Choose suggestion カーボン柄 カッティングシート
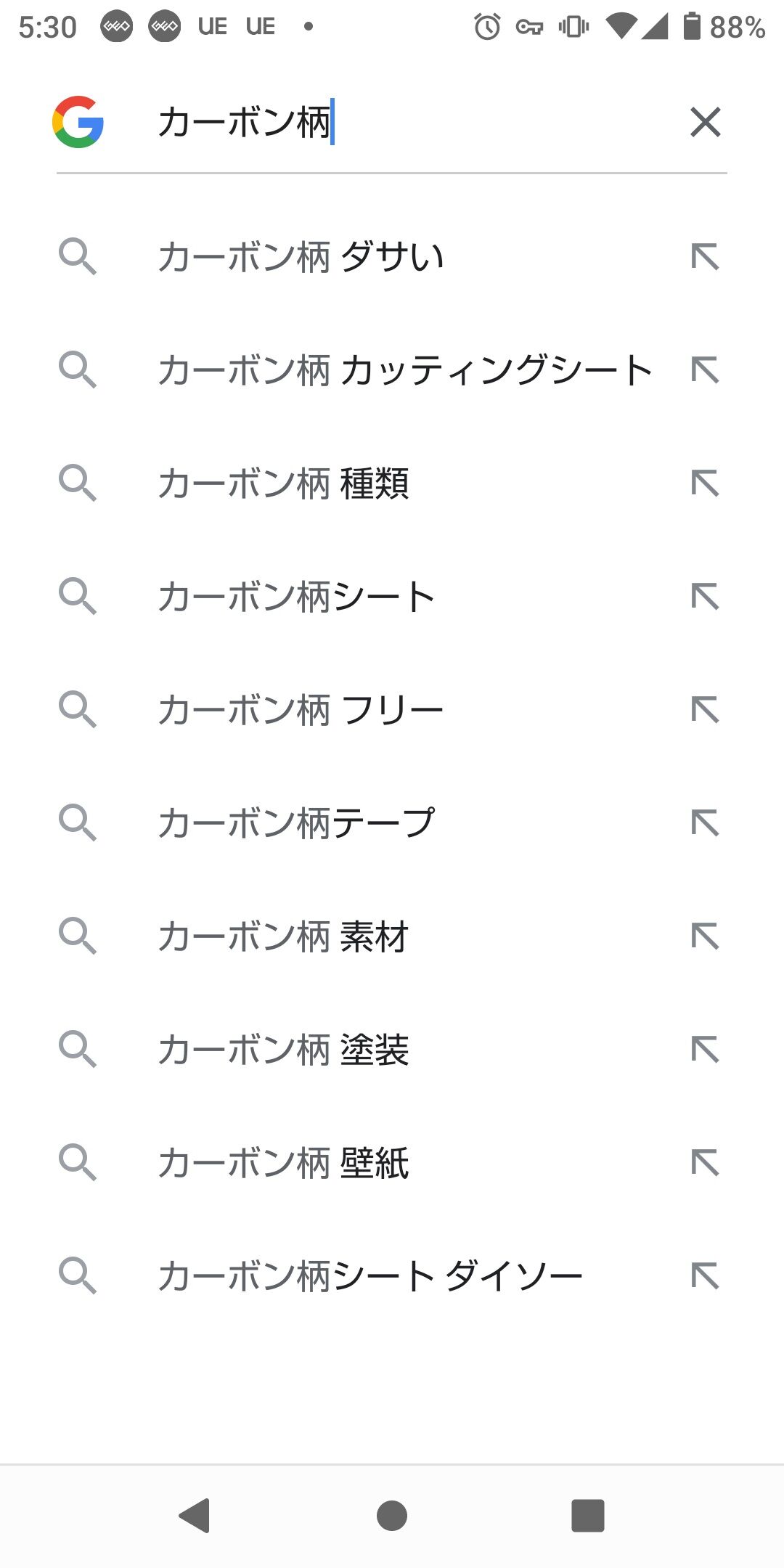Screen dimensions: 784x1568 click(405, 370)
